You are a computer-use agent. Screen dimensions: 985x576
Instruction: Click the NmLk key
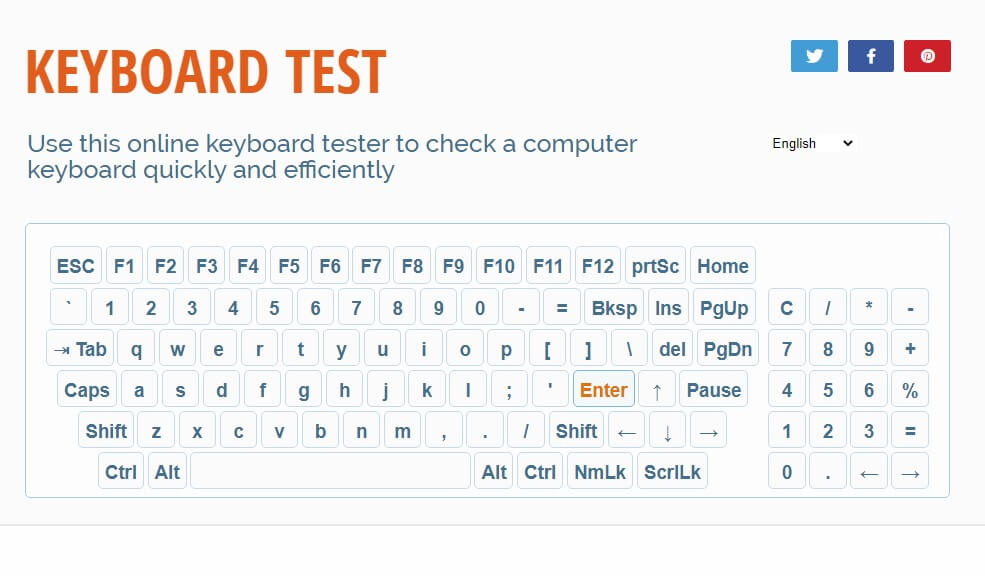coord(600,472)
